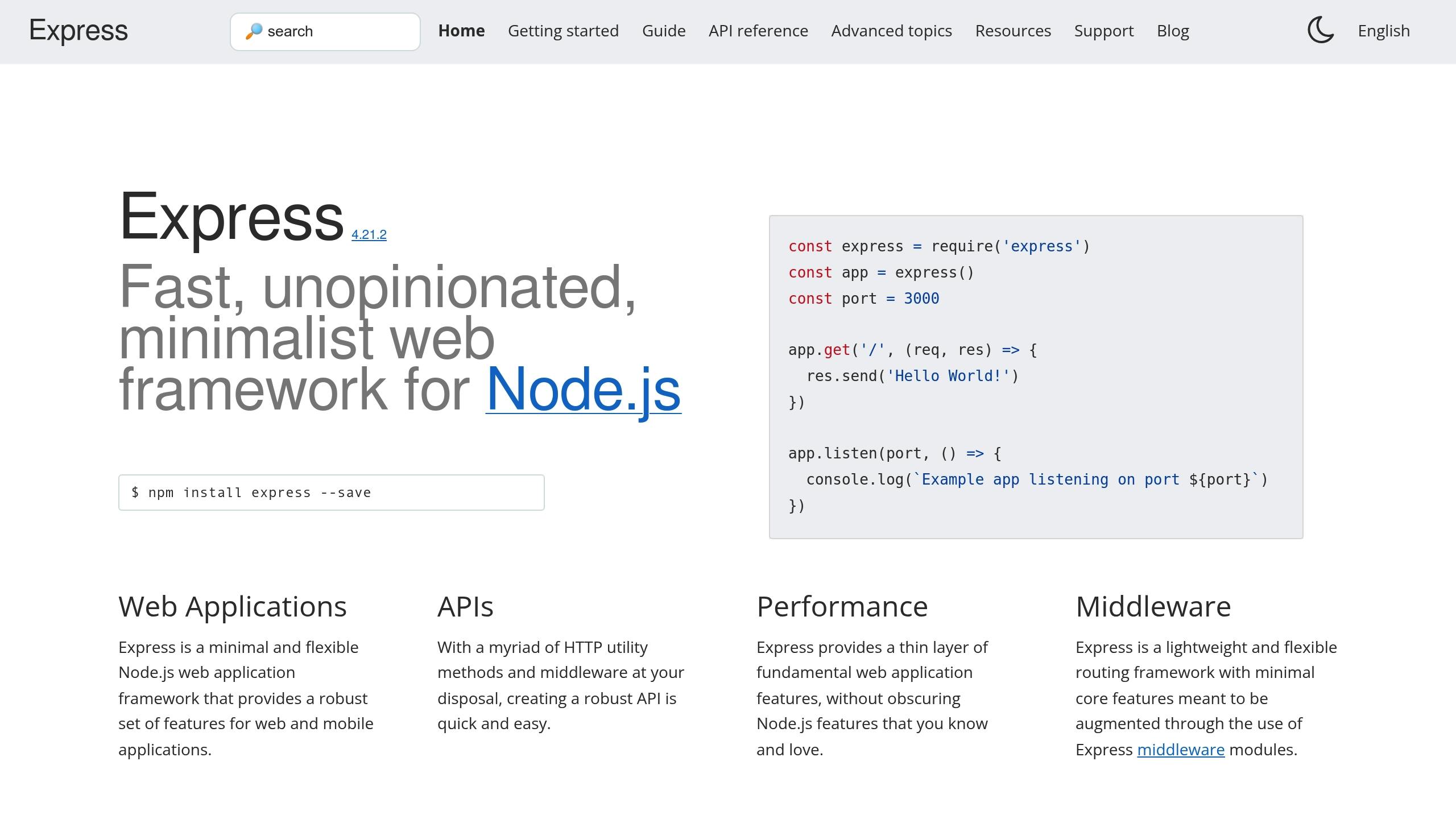1456x819 pixels.
Task: Open the API reference menu
Action: click(758, 31)
